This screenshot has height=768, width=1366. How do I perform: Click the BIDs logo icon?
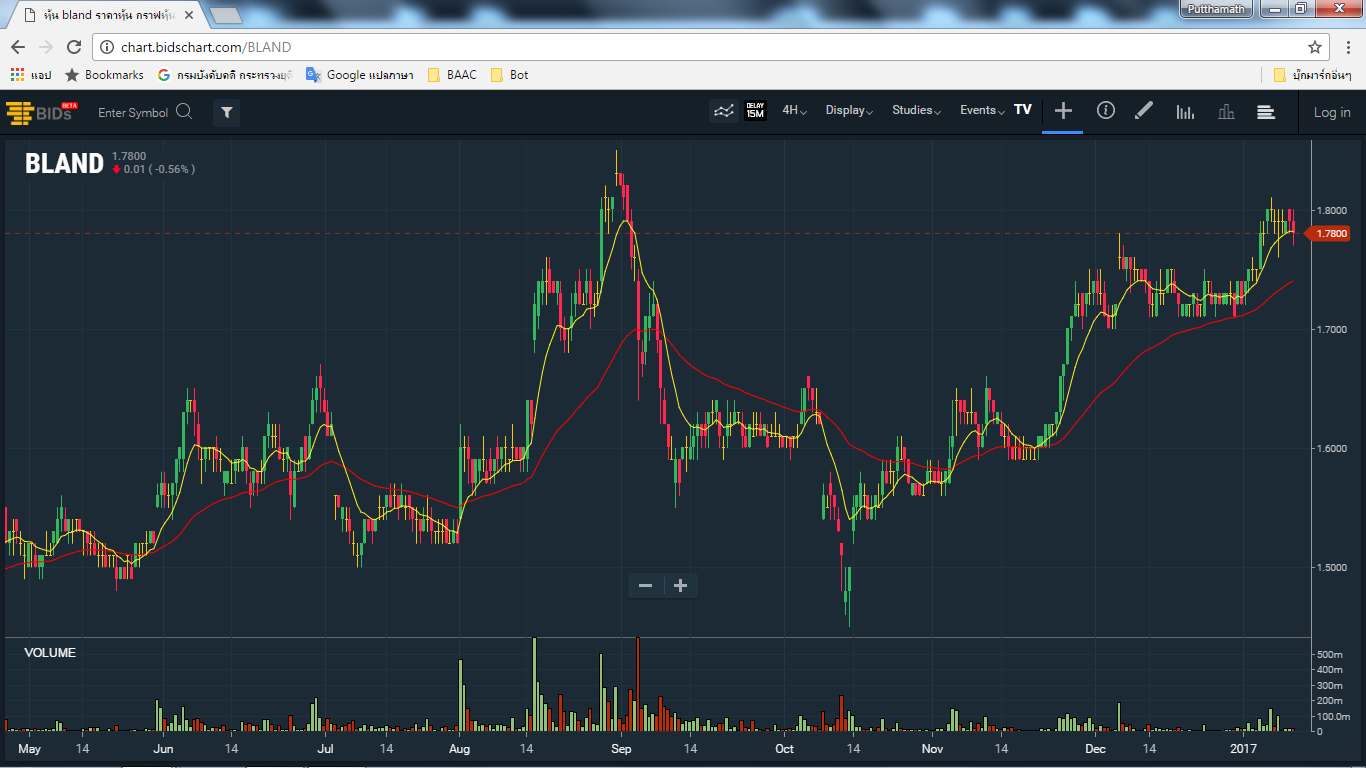(x=40, y=112)
